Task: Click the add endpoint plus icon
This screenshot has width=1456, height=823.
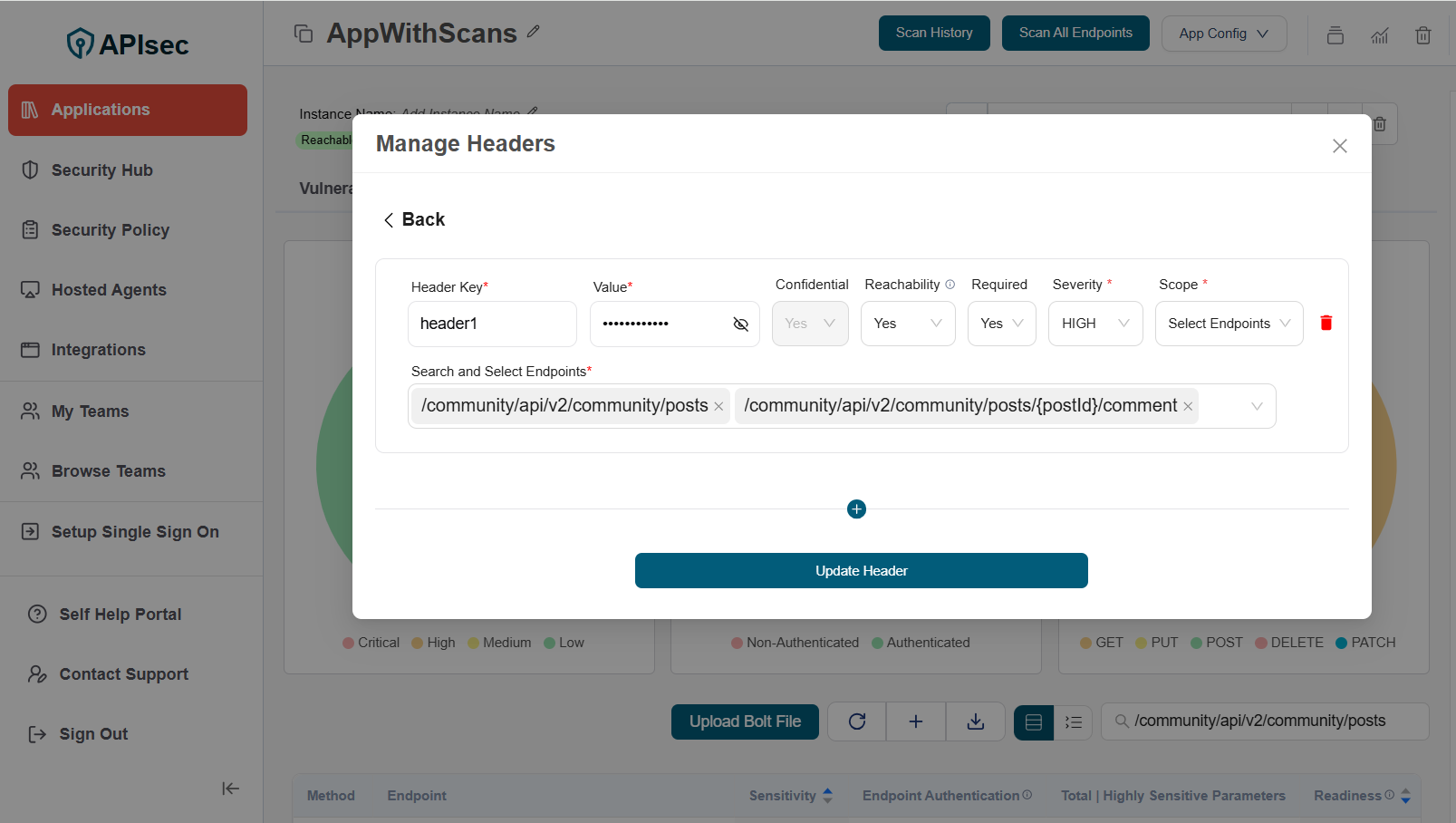Action: pos(915,721)
